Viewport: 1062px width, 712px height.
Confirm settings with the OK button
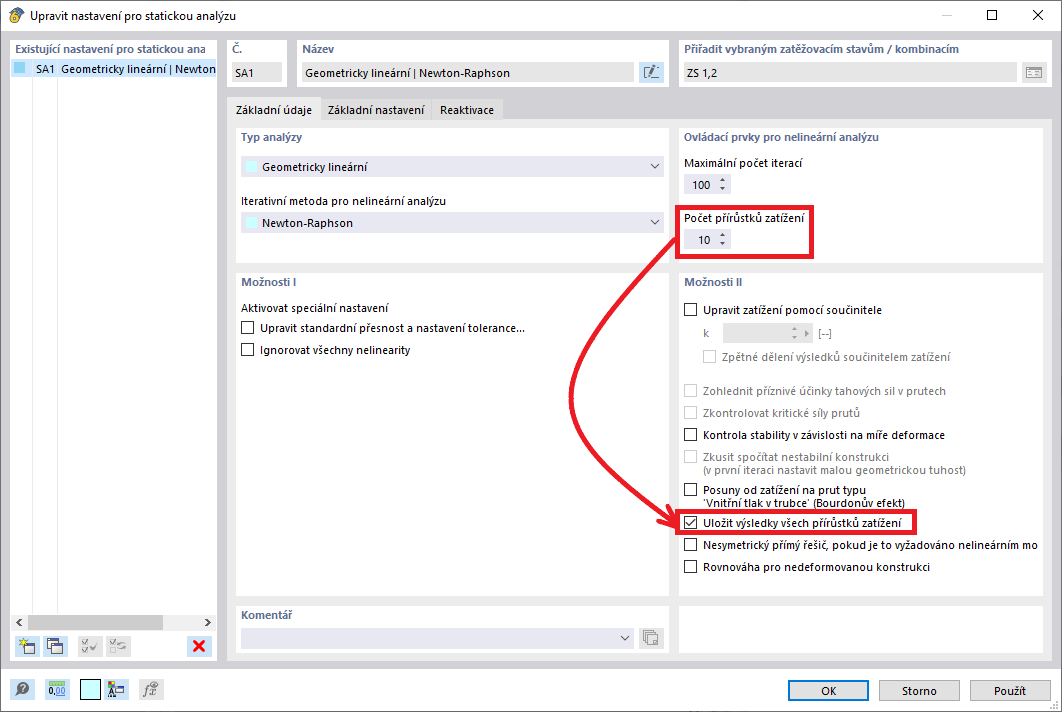click(828, 690)
